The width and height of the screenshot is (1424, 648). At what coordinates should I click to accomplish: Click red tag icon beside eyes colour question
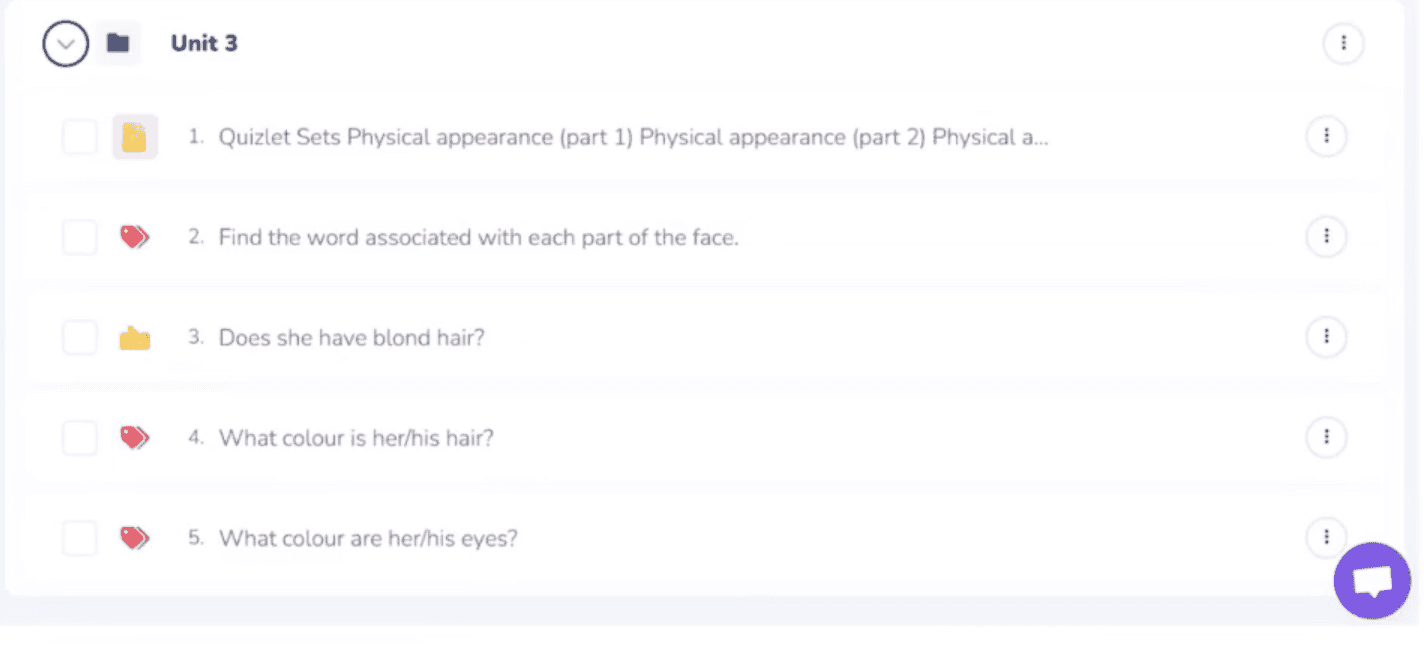[x=135, y=538]
